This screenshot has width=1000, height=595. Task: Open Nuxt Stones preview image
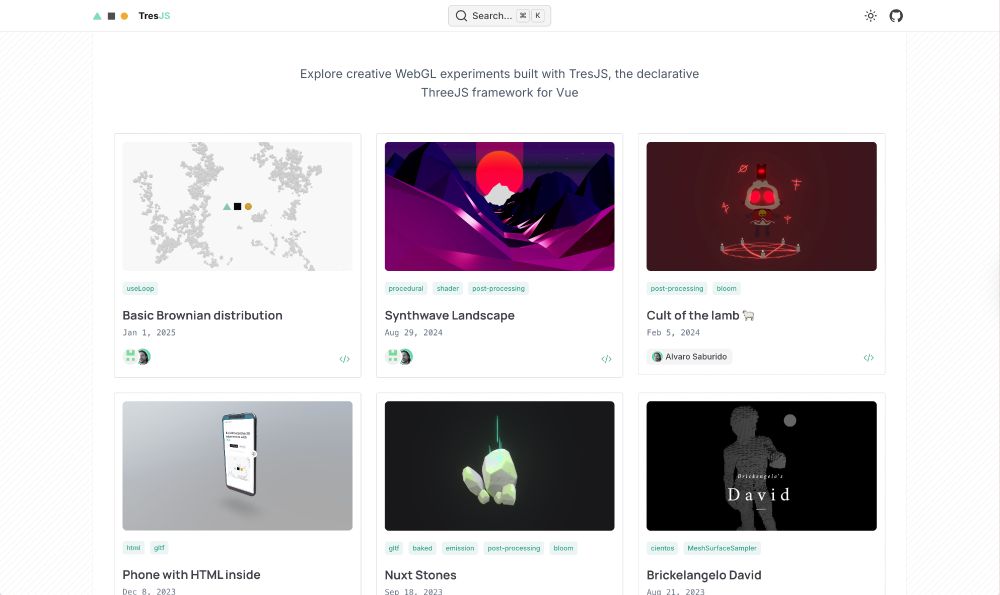[499, 466]
